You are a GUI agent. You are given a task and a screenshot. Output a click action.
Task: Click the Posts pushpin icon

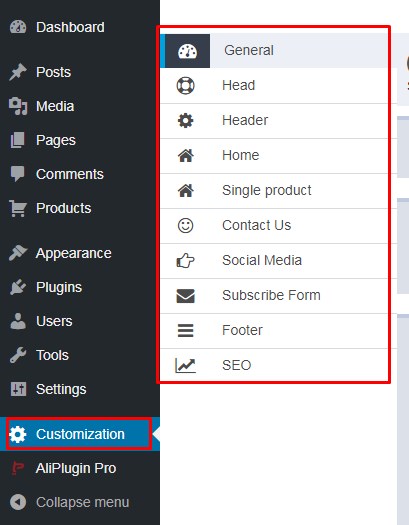point(18,72)
